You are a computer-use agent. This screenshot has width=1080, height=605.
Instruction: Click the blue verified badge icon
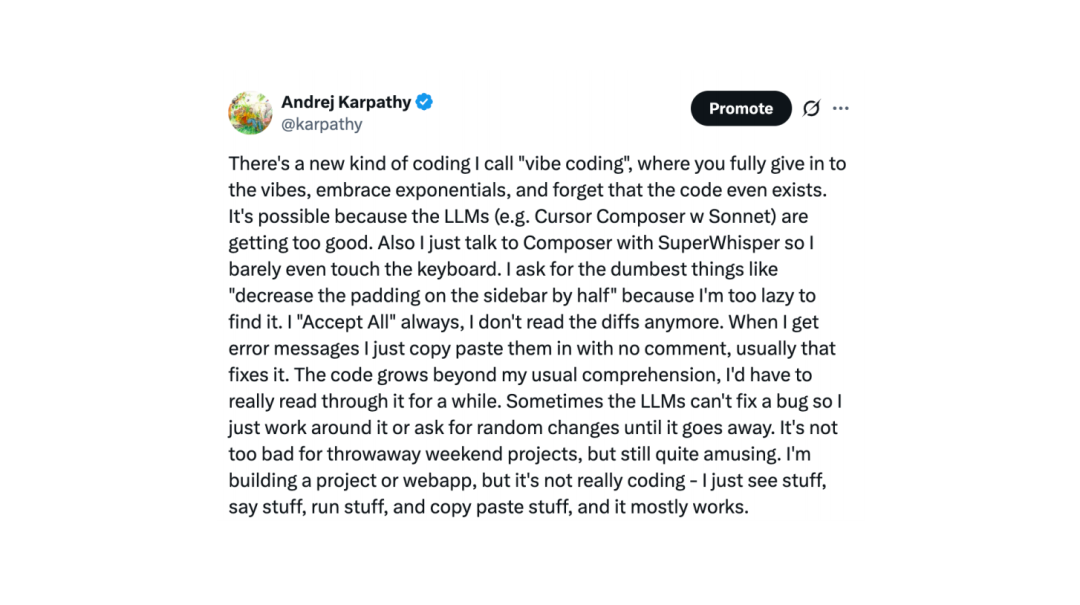pyautogui.click(x=424, y=102)
